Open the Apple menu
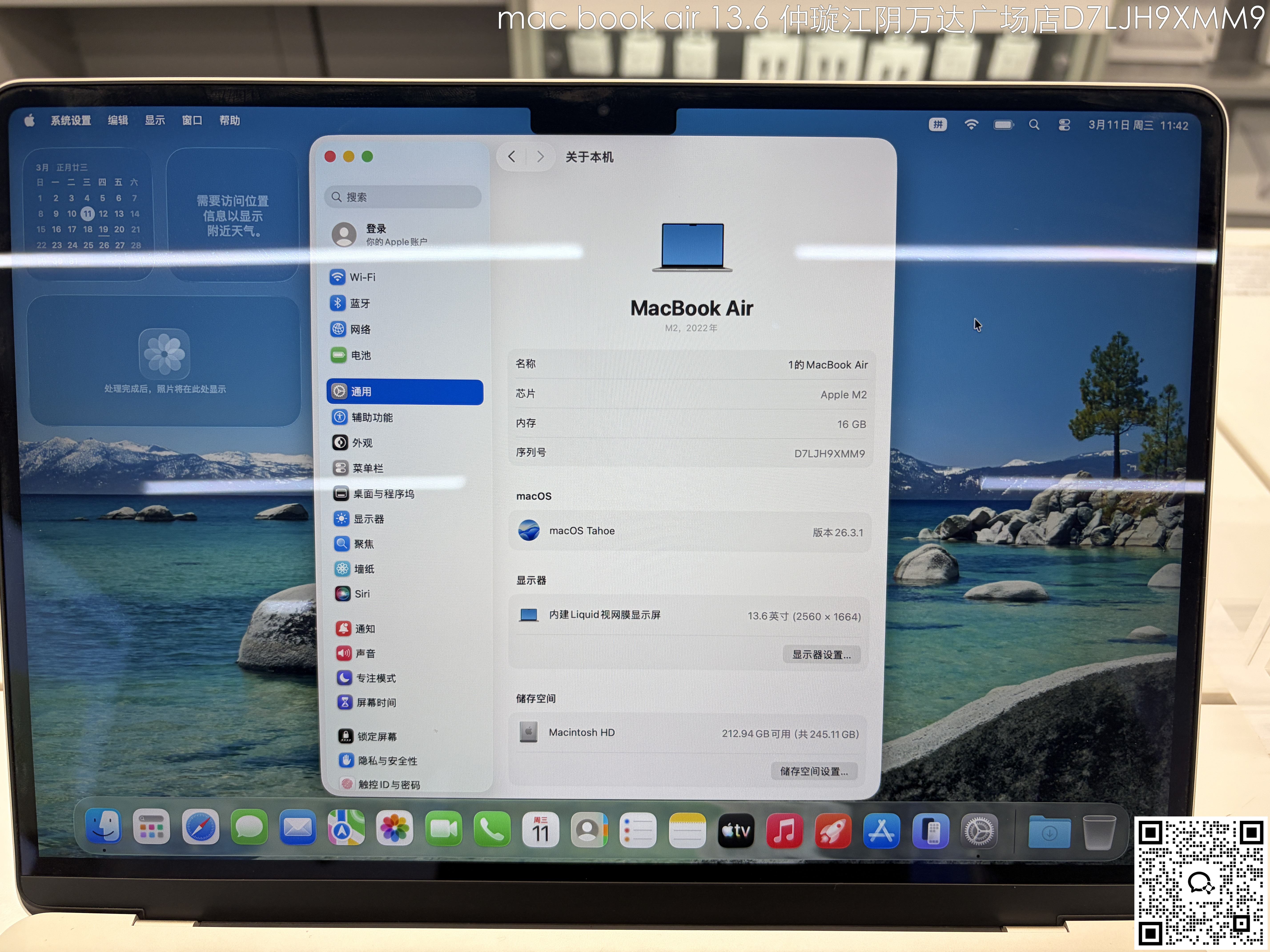This screenshot has width=1270, height=952. [30, 120]
